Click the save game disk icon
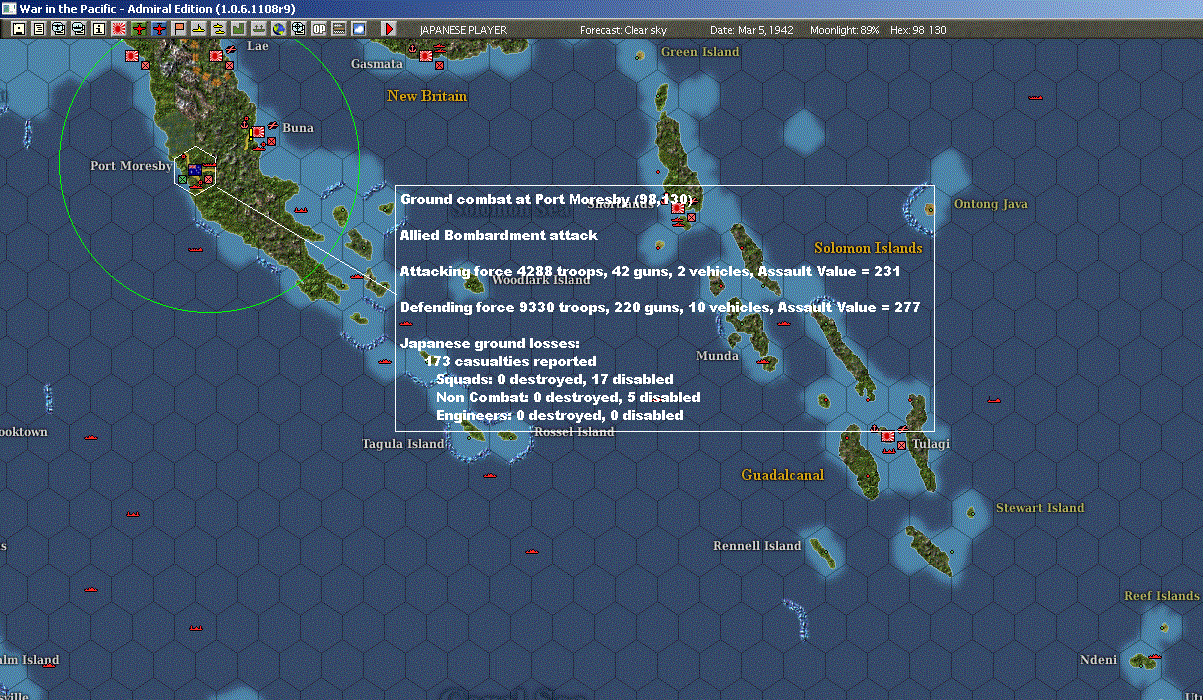This screenshot has height=700, width=1203. click(x=18, y=29)
